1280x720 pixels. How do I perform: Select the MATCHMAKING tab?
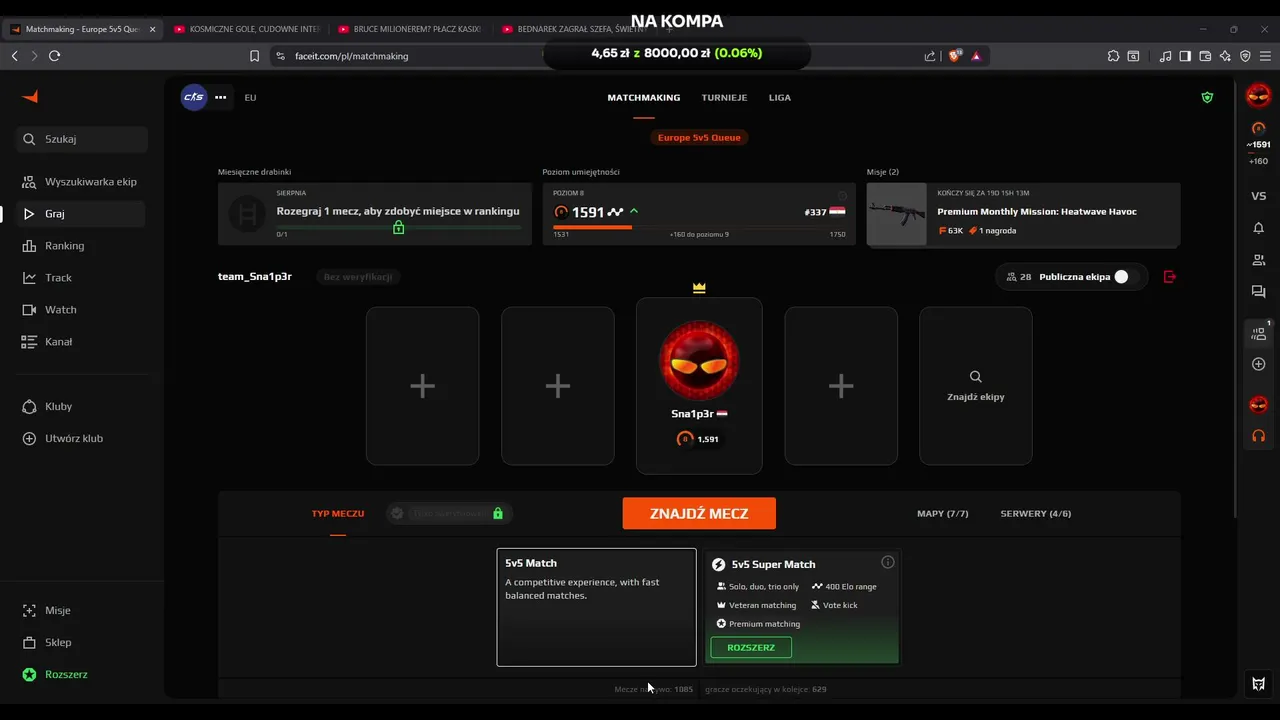coord(644,98)
